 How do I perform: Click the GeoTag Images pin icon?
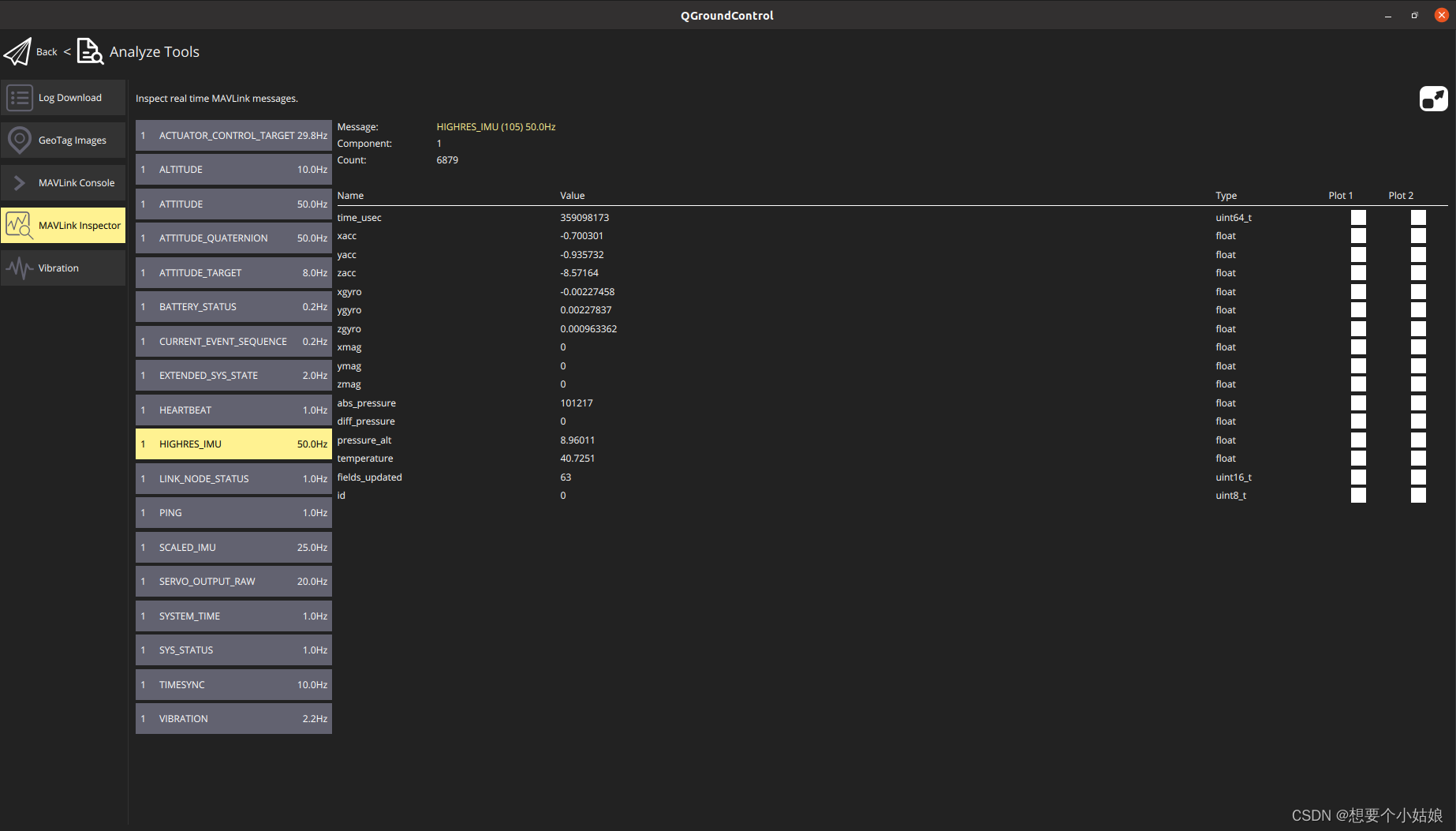click(20, 140)
